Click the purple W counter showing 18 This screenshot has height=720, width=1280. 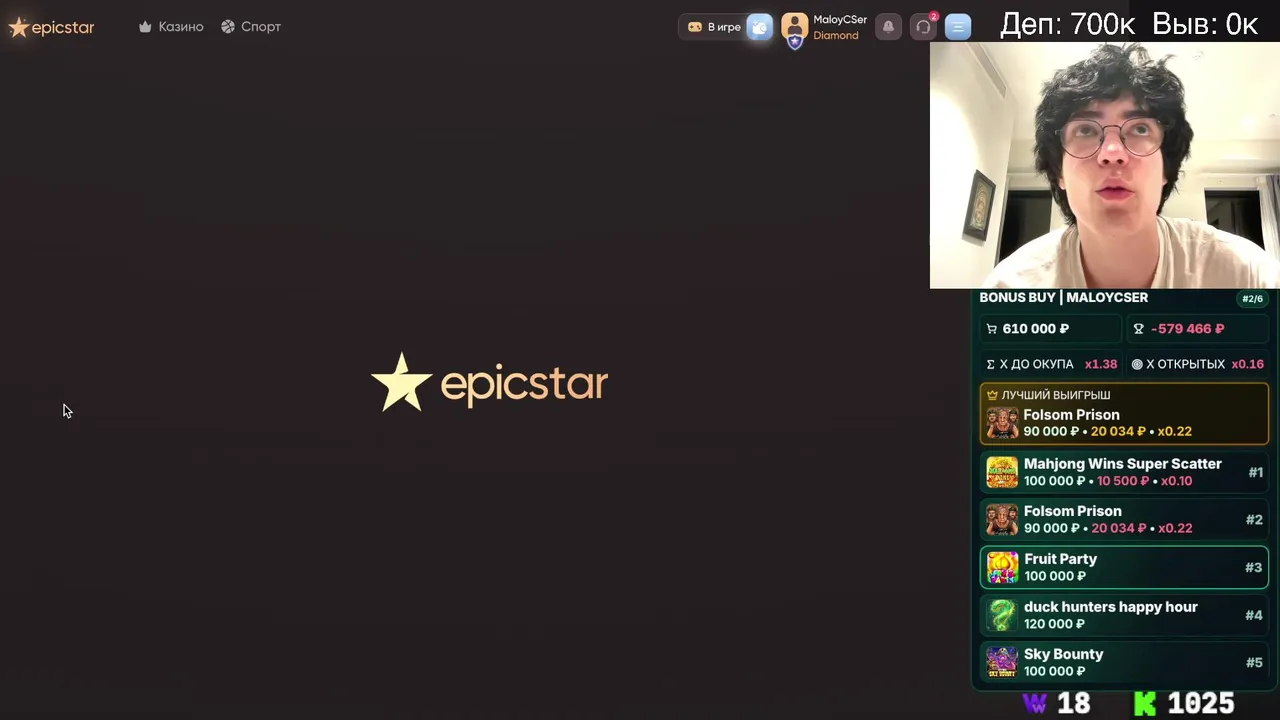1056,703
